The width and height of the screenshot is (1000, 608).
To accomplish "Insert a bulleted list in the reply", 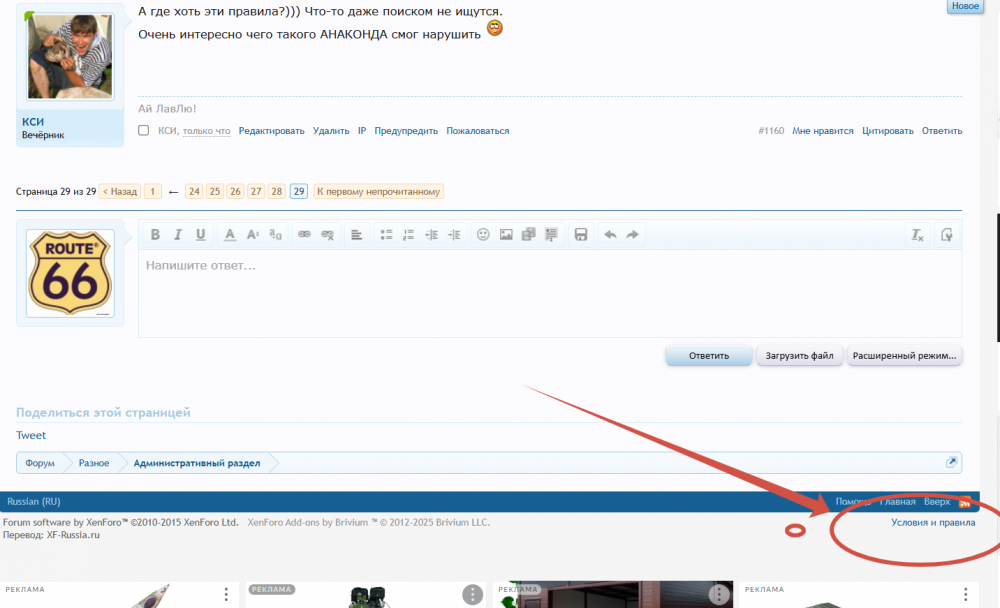I will coord(386,235).
